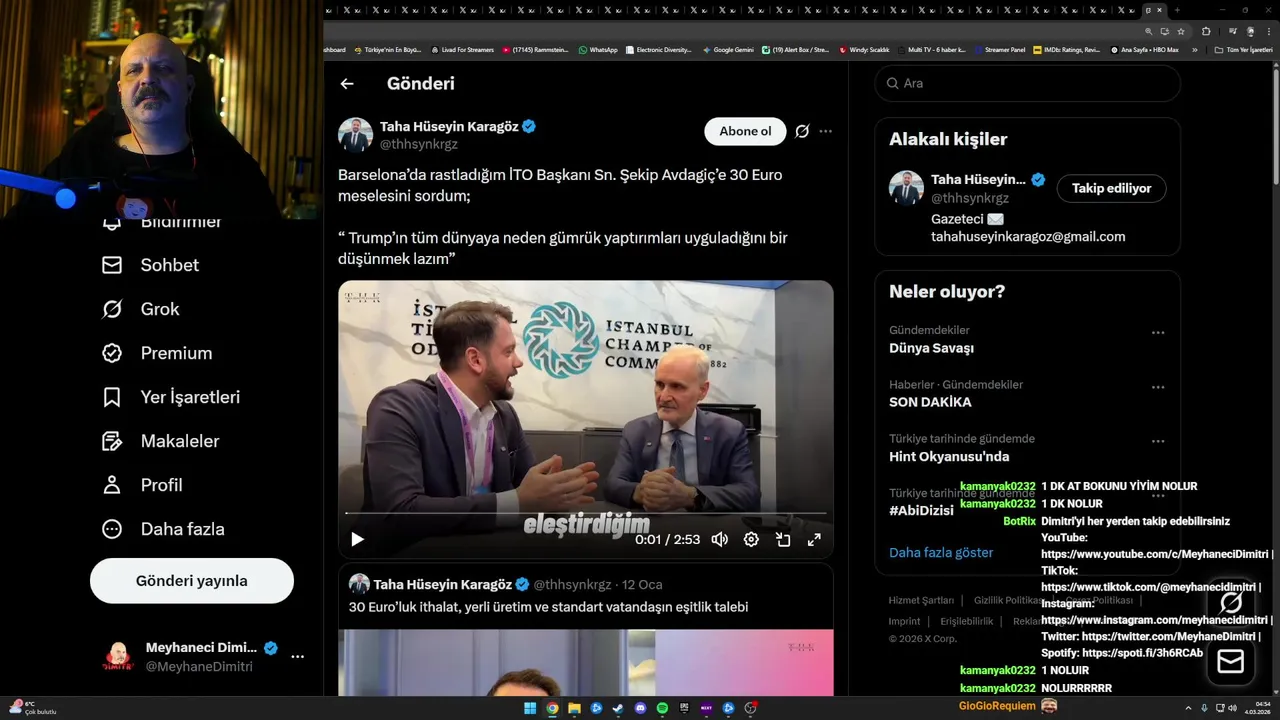Expand bookmarks overflow chevron
This screenshot has height=720, width=1280.
[x=1194, y=49]
